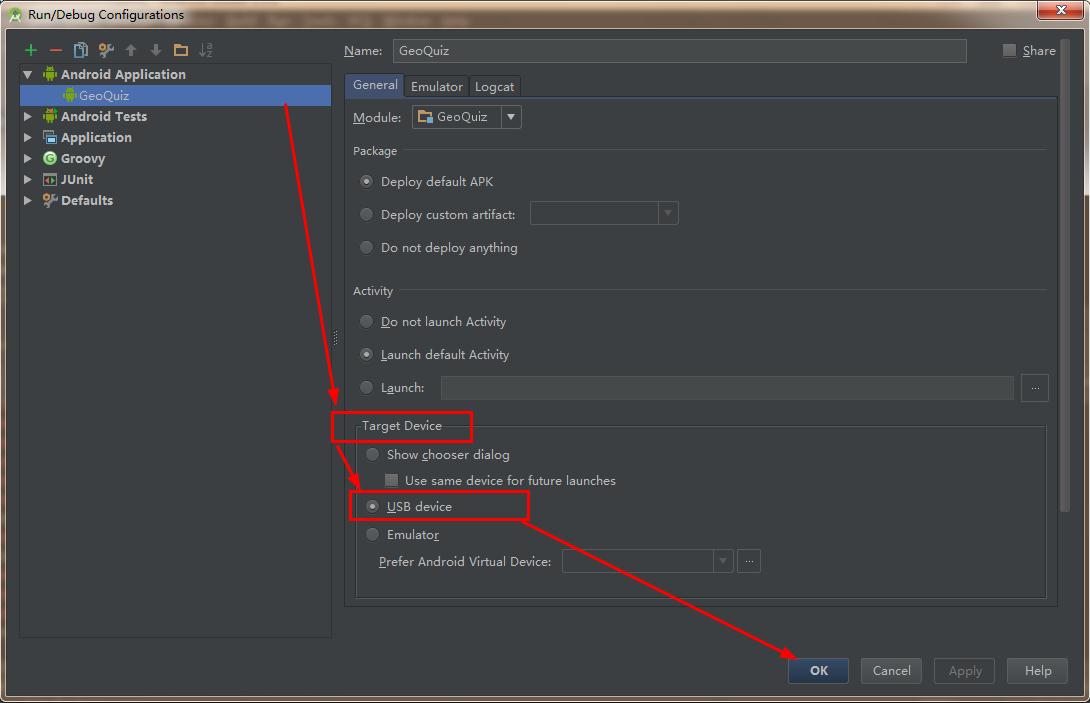Click the Cancel button
This screenshot has width=1090, height=703.
[x=891, y=670]
